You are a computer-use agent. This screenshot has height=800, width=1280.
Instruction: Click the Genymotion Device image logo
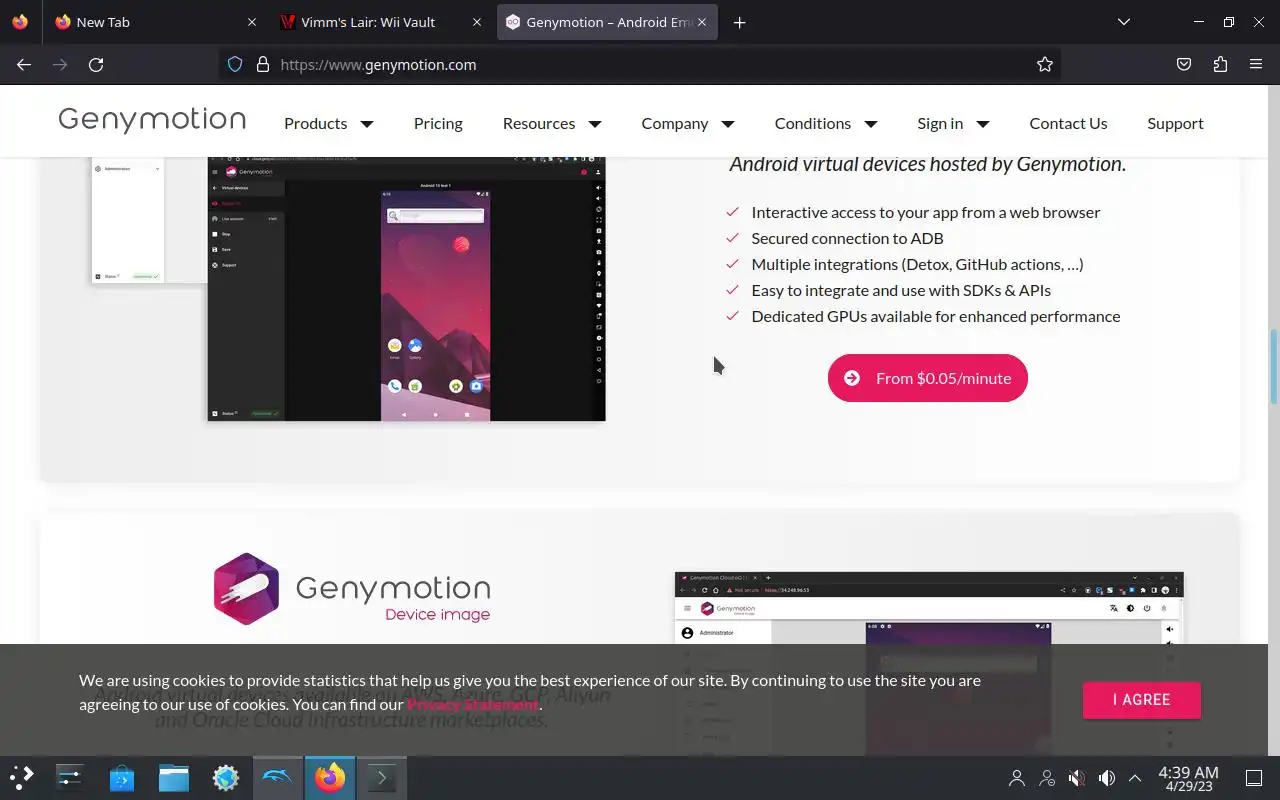coord(352,588)
